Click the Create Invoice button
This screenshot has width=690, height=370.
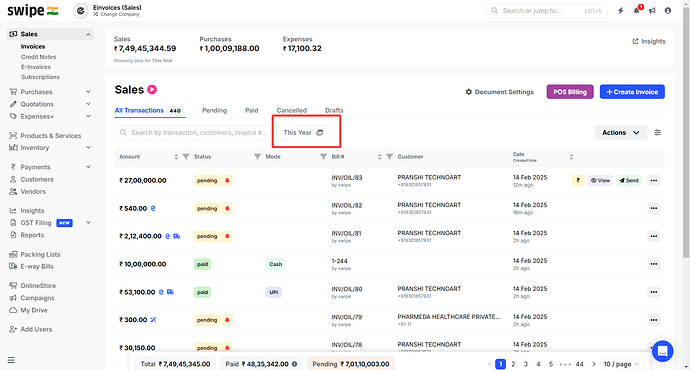[x=632, y=92]
